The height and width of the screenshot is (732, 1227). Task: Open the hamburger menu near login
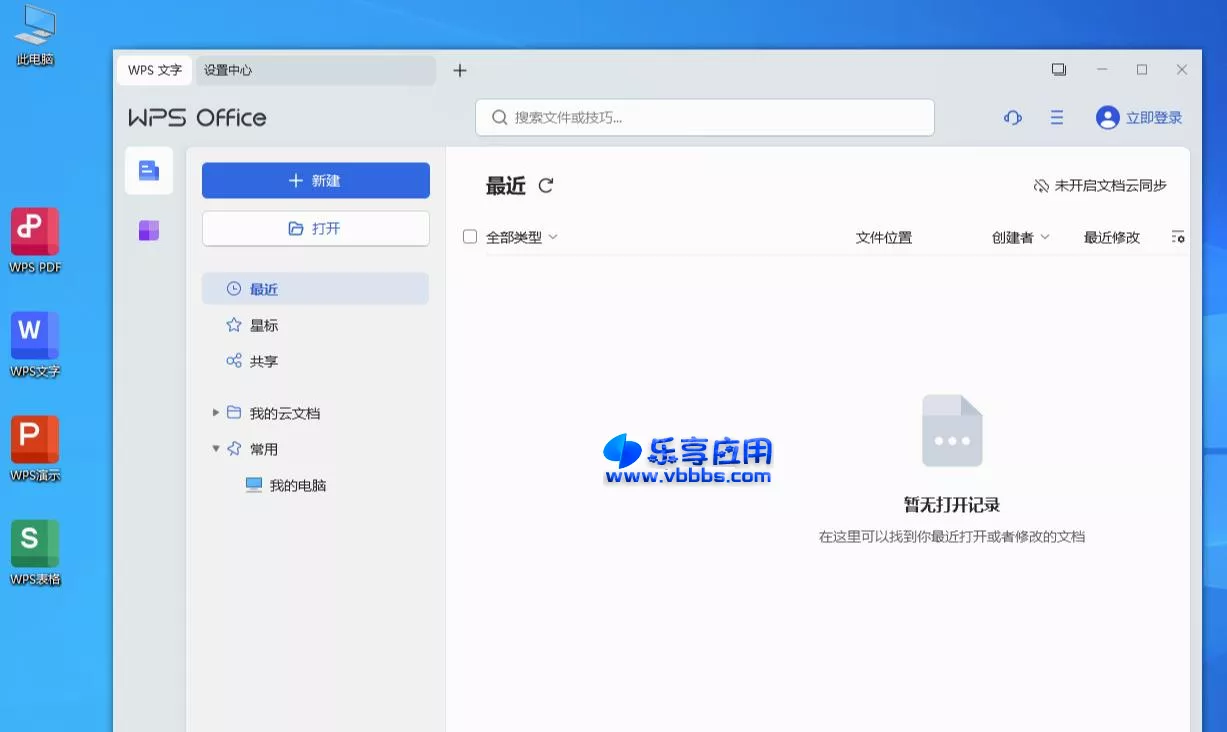[x=1056, y=117]
